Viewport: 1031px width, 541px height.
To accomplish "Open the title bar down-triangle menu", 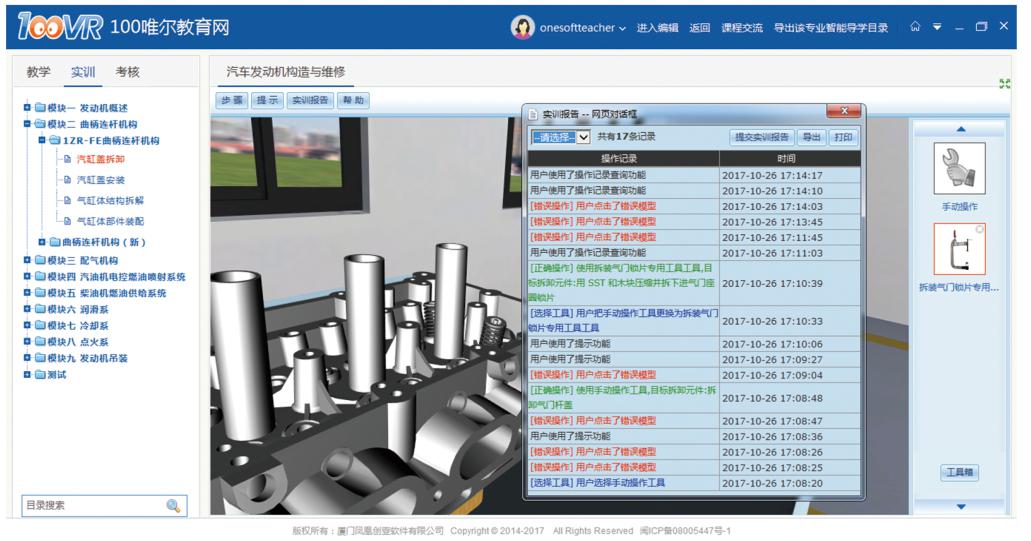I will 937,27.
